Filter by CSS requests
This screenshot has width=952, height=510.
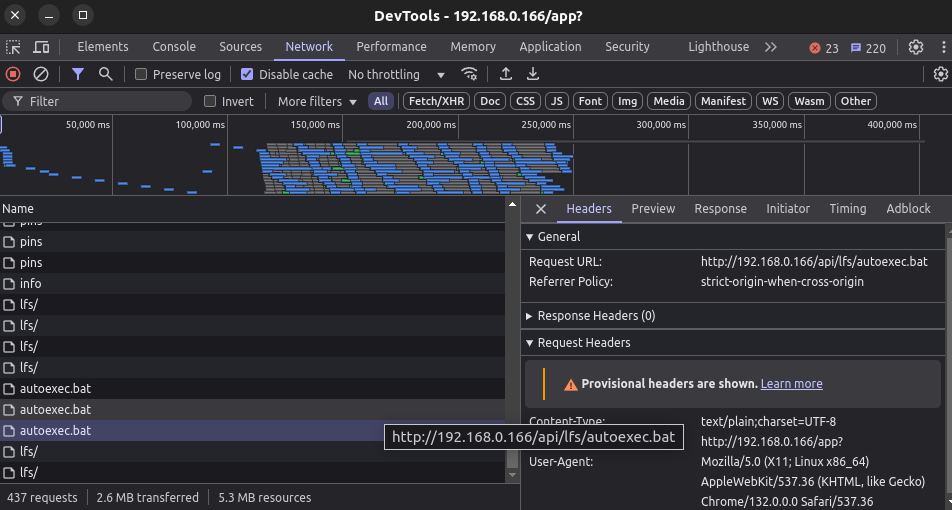[x=525, y=101]
